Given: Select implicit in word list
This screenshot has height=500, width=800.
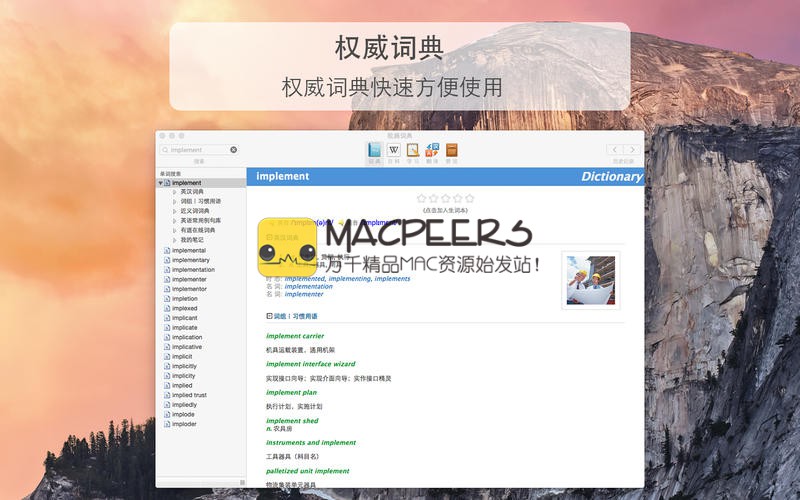Looking at the screenshot, I should [x=182, y=357].
